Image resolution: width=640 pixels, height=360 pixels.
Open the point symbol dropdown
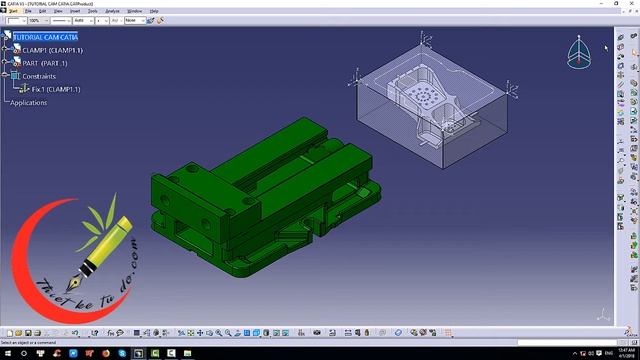click(102, 20)
